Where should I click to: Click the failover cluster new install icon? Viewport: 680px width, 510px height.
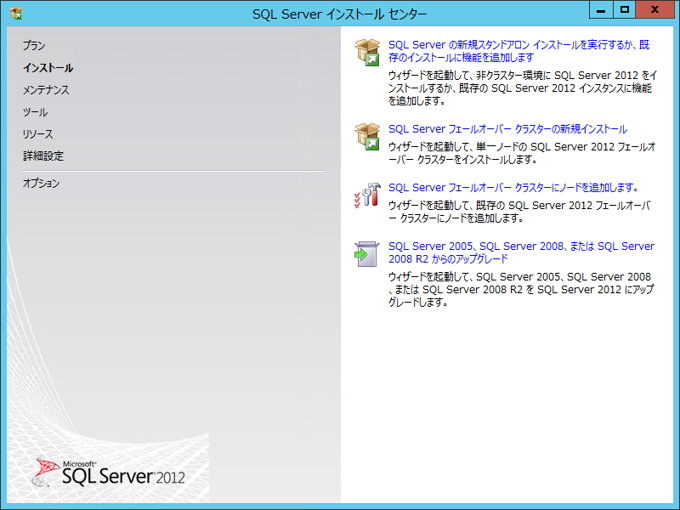pos(367,136)
